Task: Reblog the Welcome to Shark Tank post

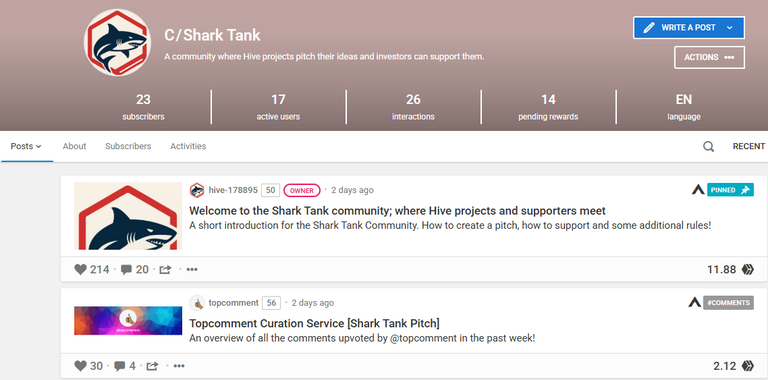Action: coord(165,269)
